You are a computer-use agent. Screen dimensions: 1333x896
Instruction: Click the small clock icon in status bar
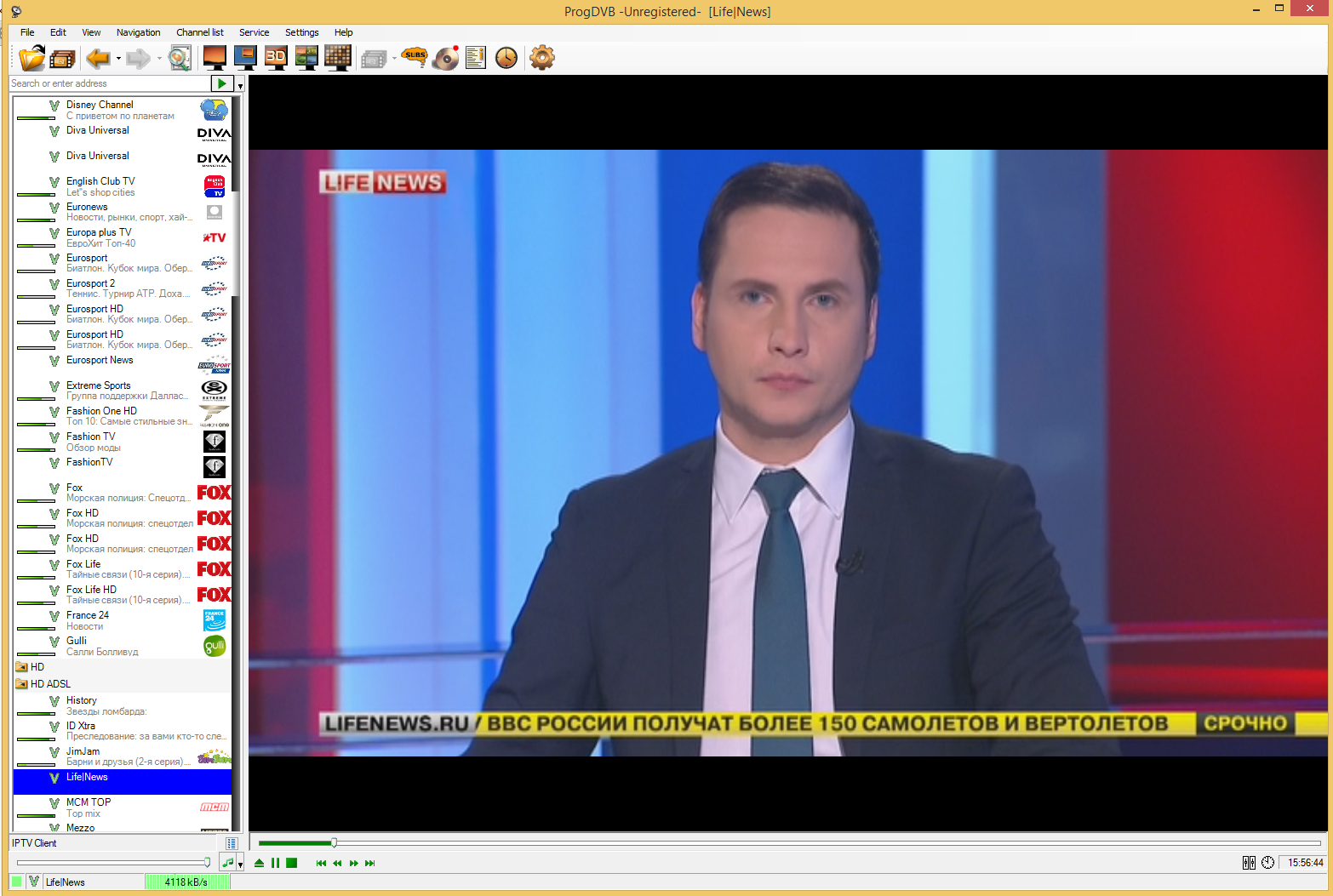tap(1267, 863)
